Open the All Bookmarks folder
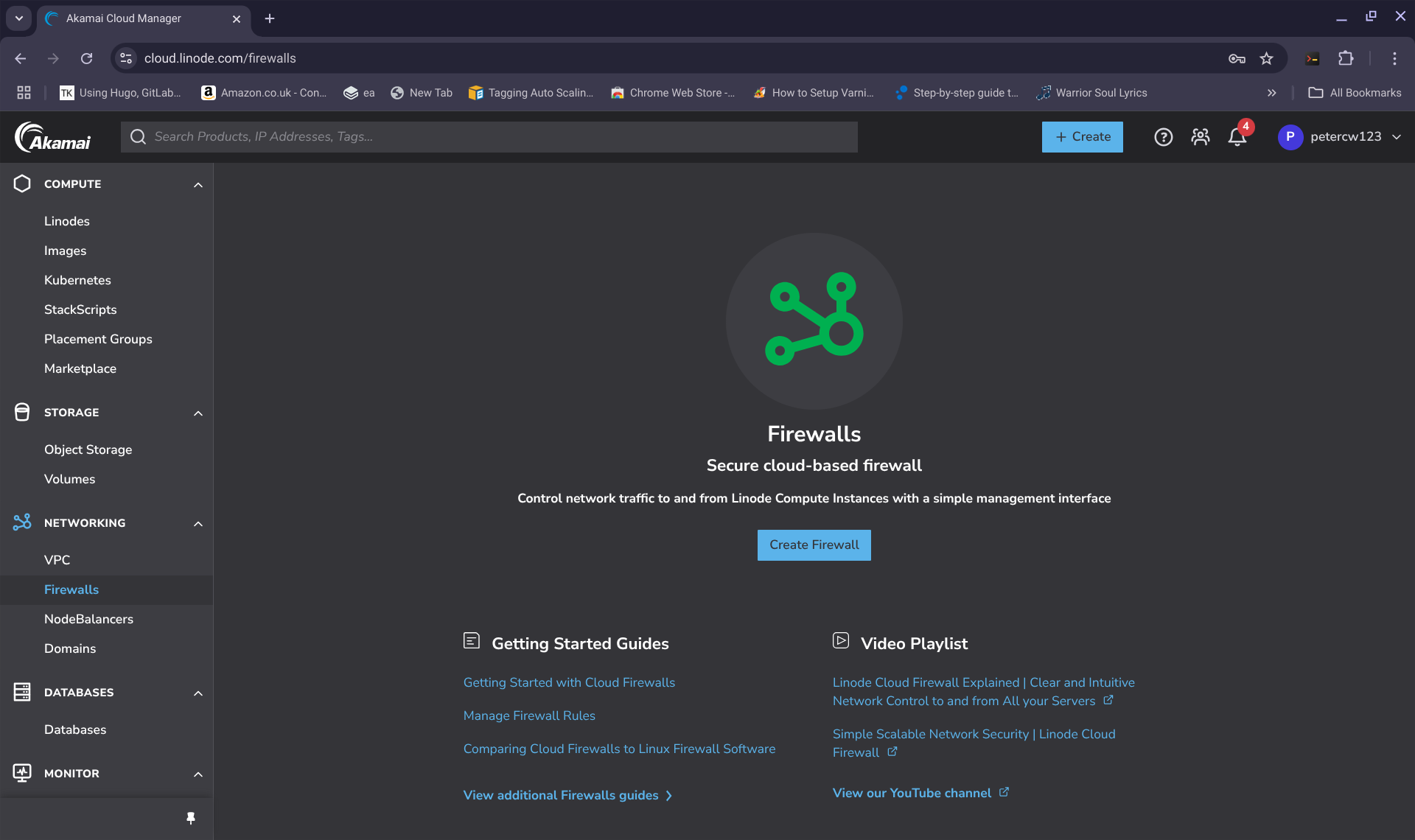 point(1355,93)
